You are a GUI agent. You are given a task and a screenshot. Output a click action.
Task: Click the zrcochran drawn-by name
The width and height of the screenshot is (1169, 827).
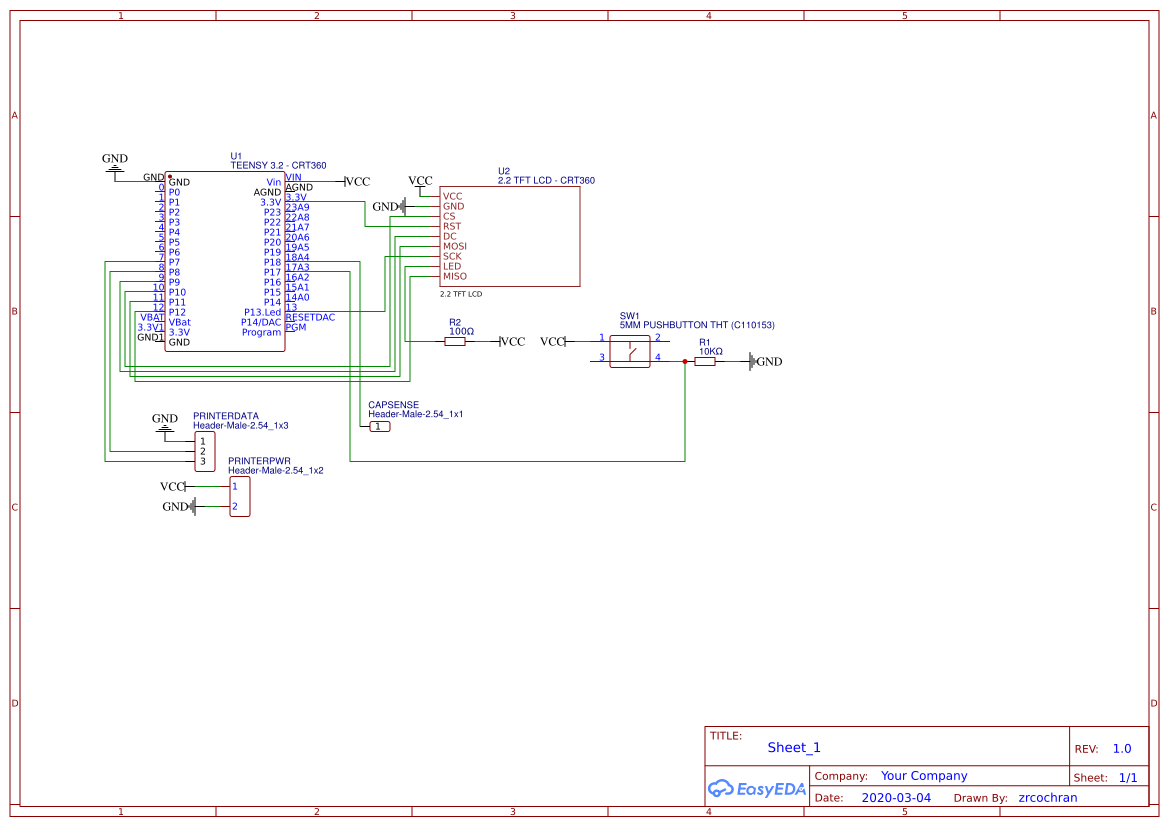[1047, 798]
